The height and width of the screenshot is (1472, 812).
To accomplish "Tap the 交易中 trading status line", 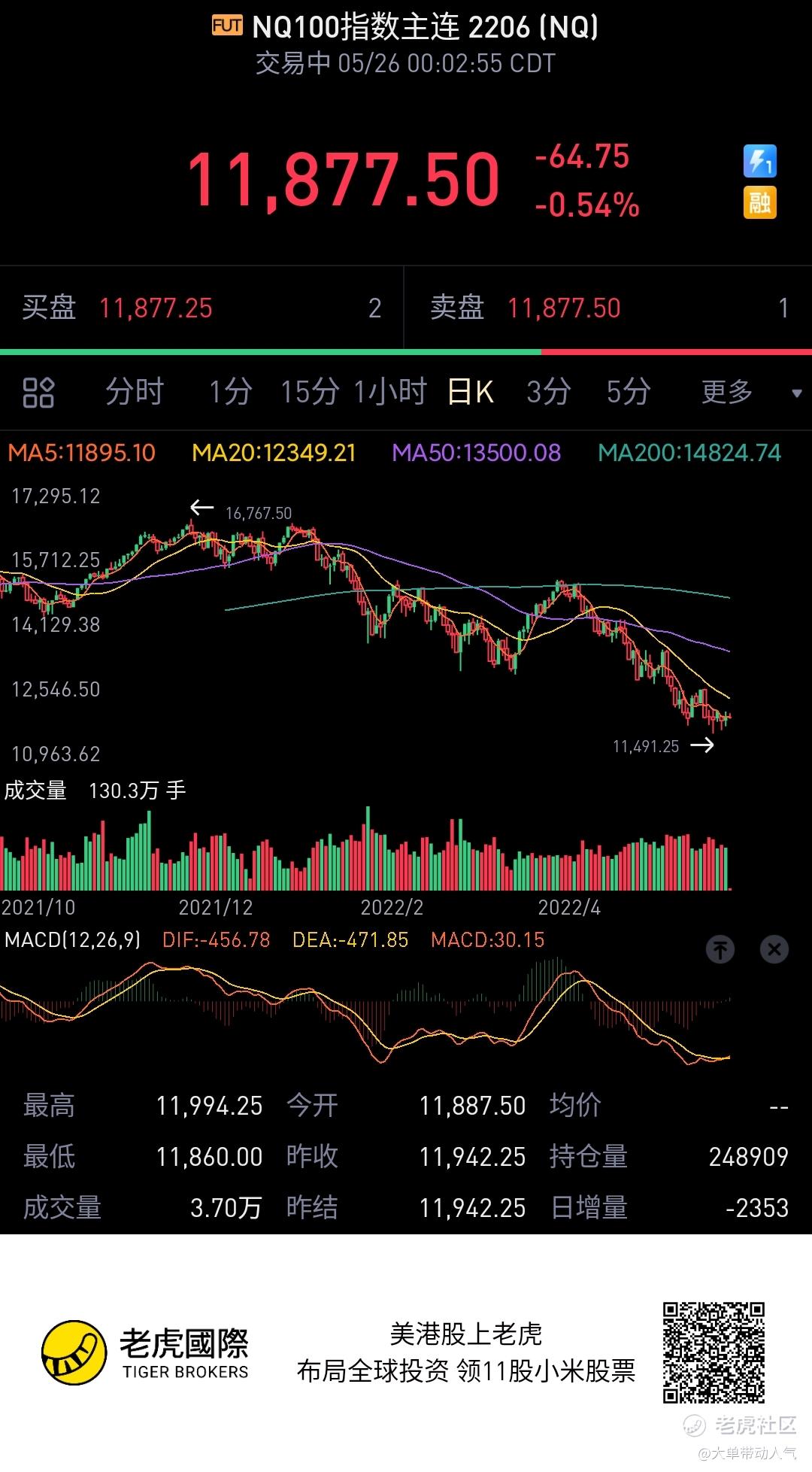I will 405,63.
